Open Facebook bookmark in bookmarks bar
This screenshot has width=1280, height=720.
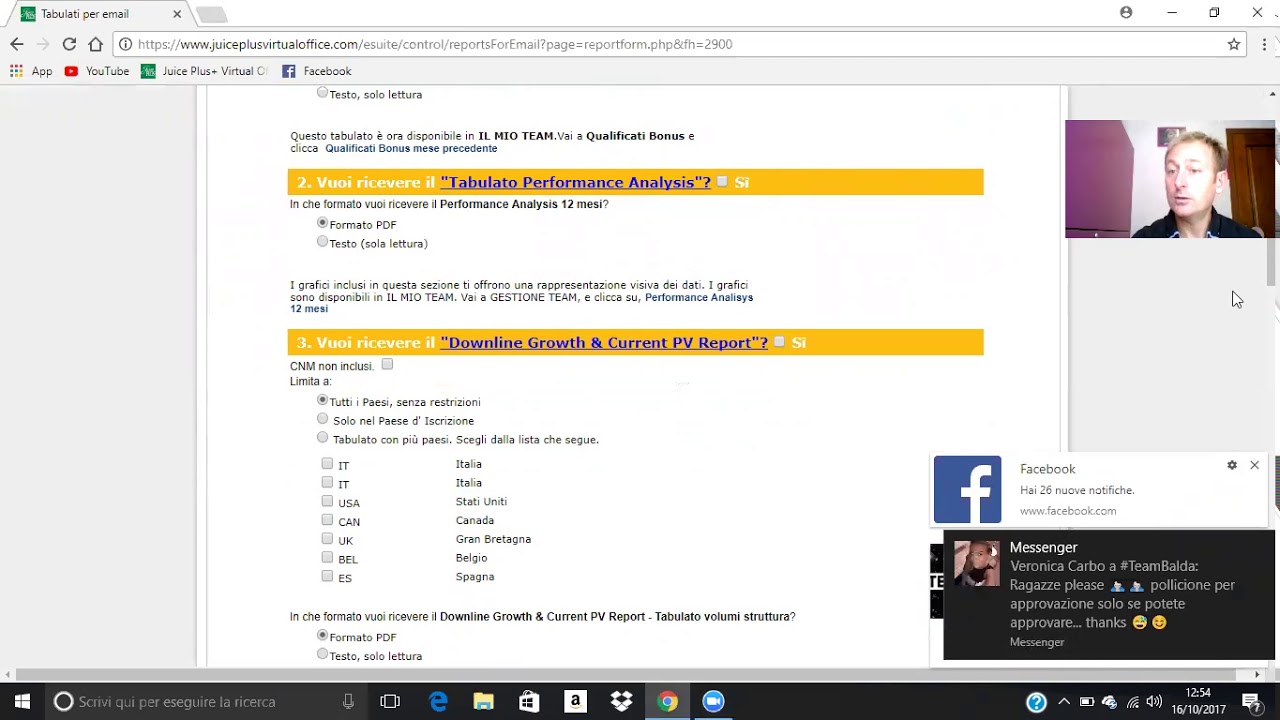[317, 71]
